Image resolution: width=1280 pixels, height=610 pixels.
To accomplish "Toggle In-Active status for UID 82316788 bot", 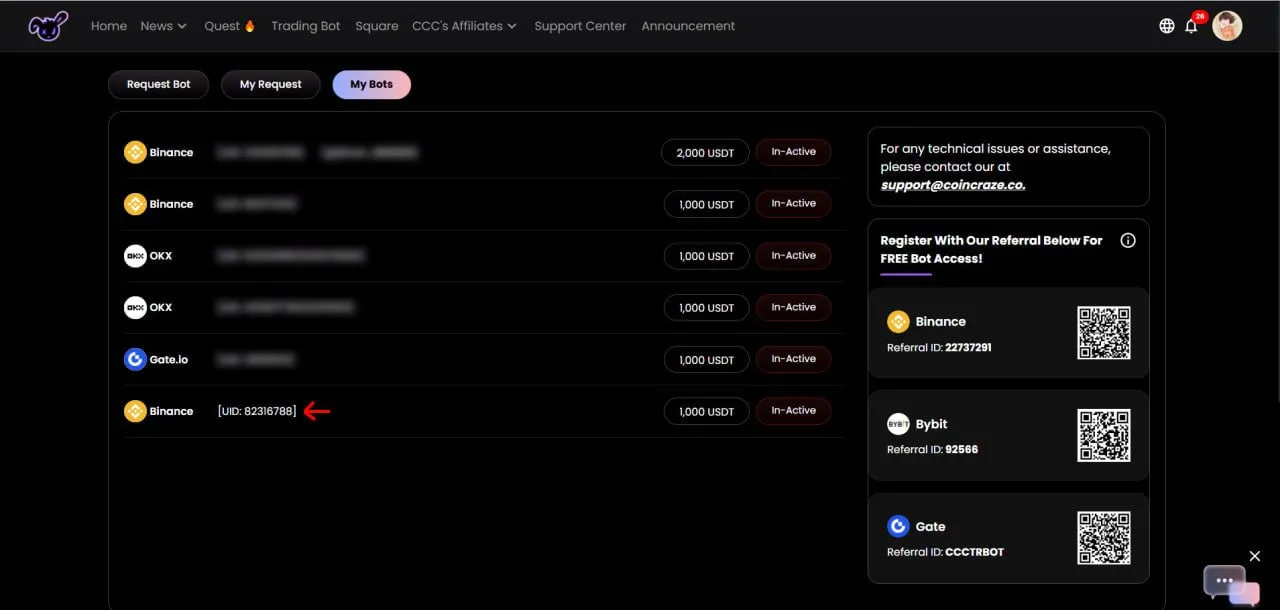I will click(793, 411).
